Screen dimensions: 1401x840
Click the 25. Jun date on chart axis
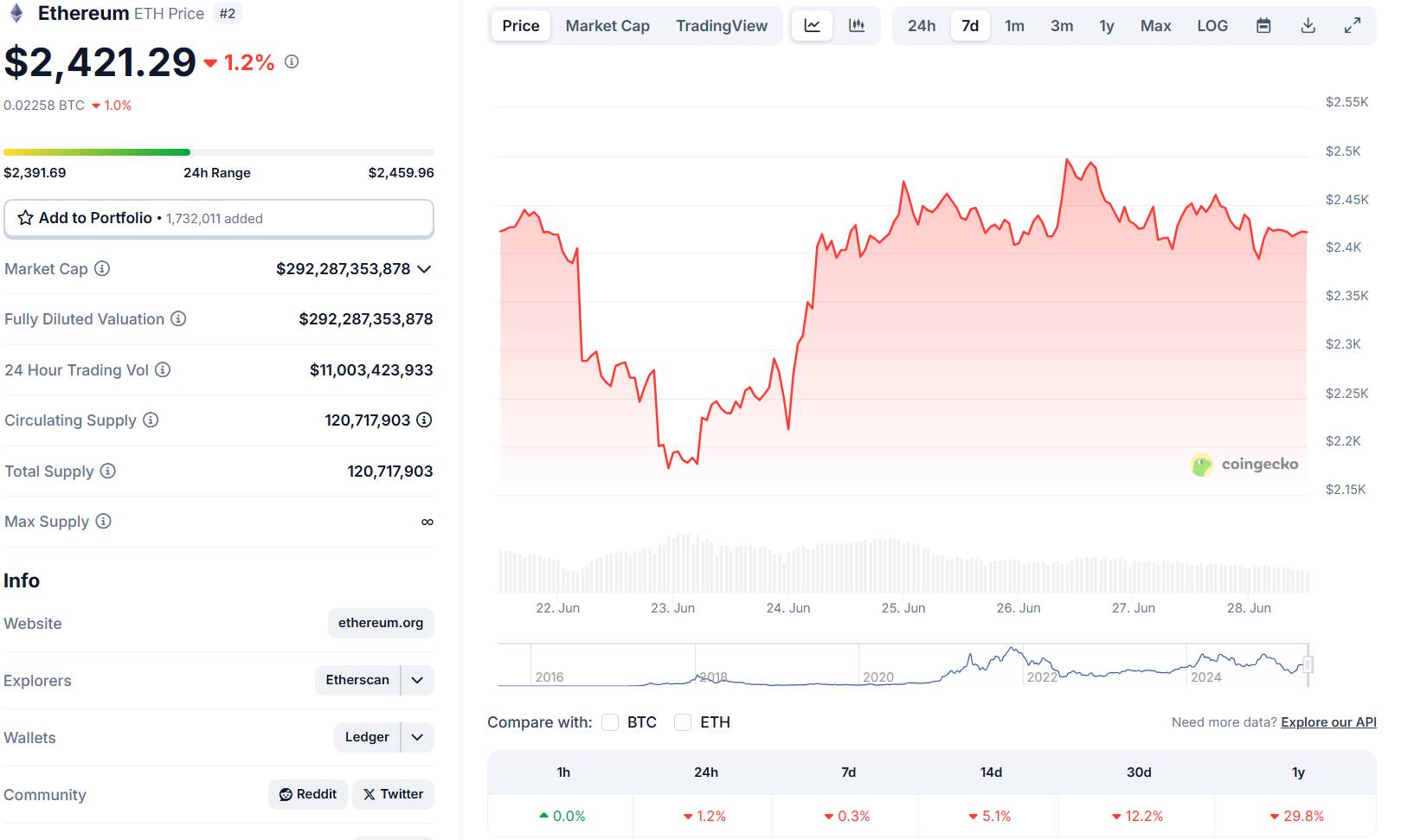pyautogui.click(x=903, y=608)
